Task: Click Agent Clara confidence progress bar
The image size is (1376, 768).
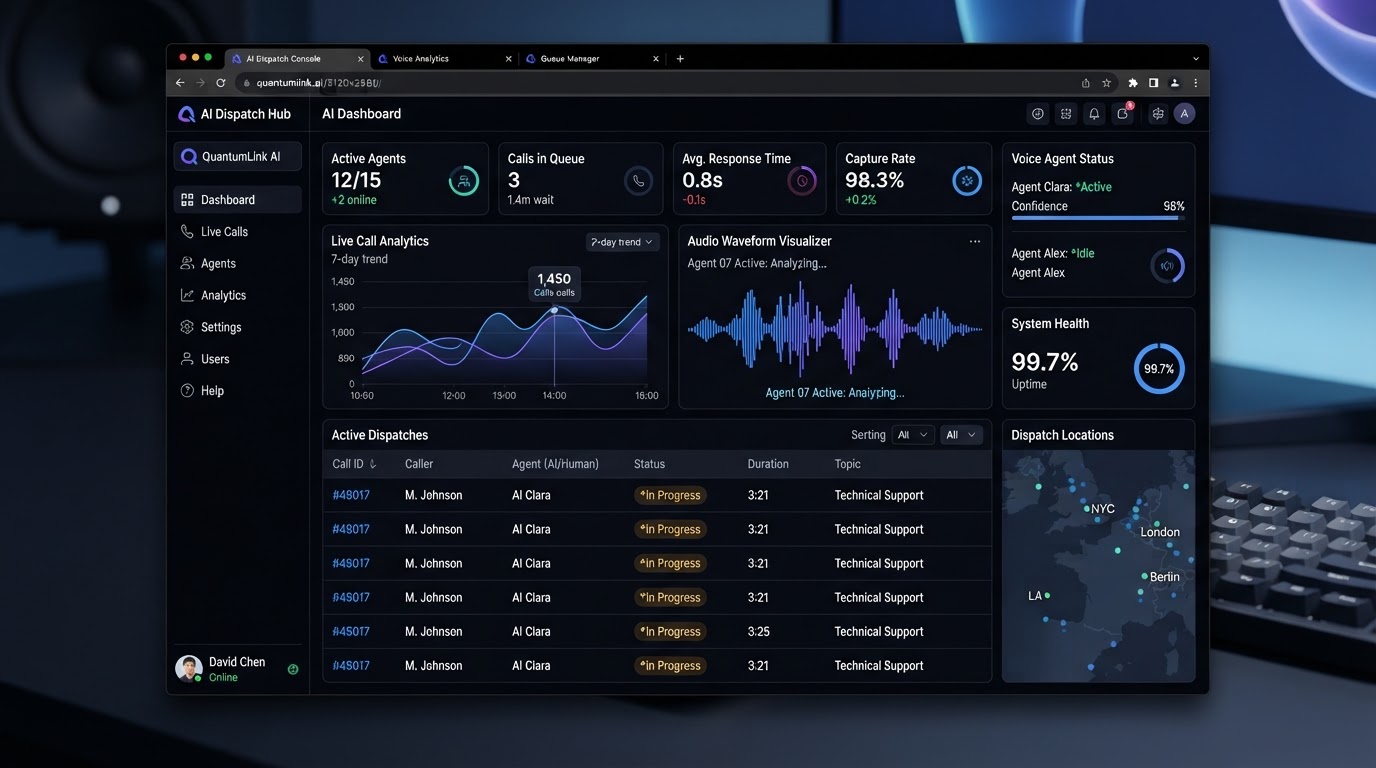Action: click(1098, 217)
